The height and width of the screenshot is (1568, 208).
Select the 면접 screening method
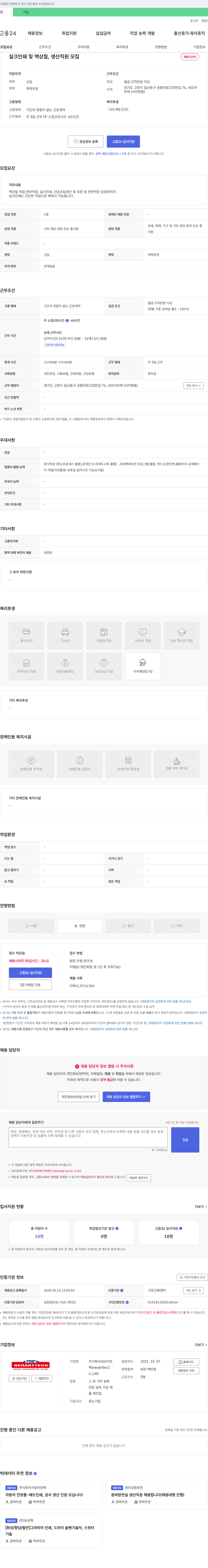coord(80,926)
